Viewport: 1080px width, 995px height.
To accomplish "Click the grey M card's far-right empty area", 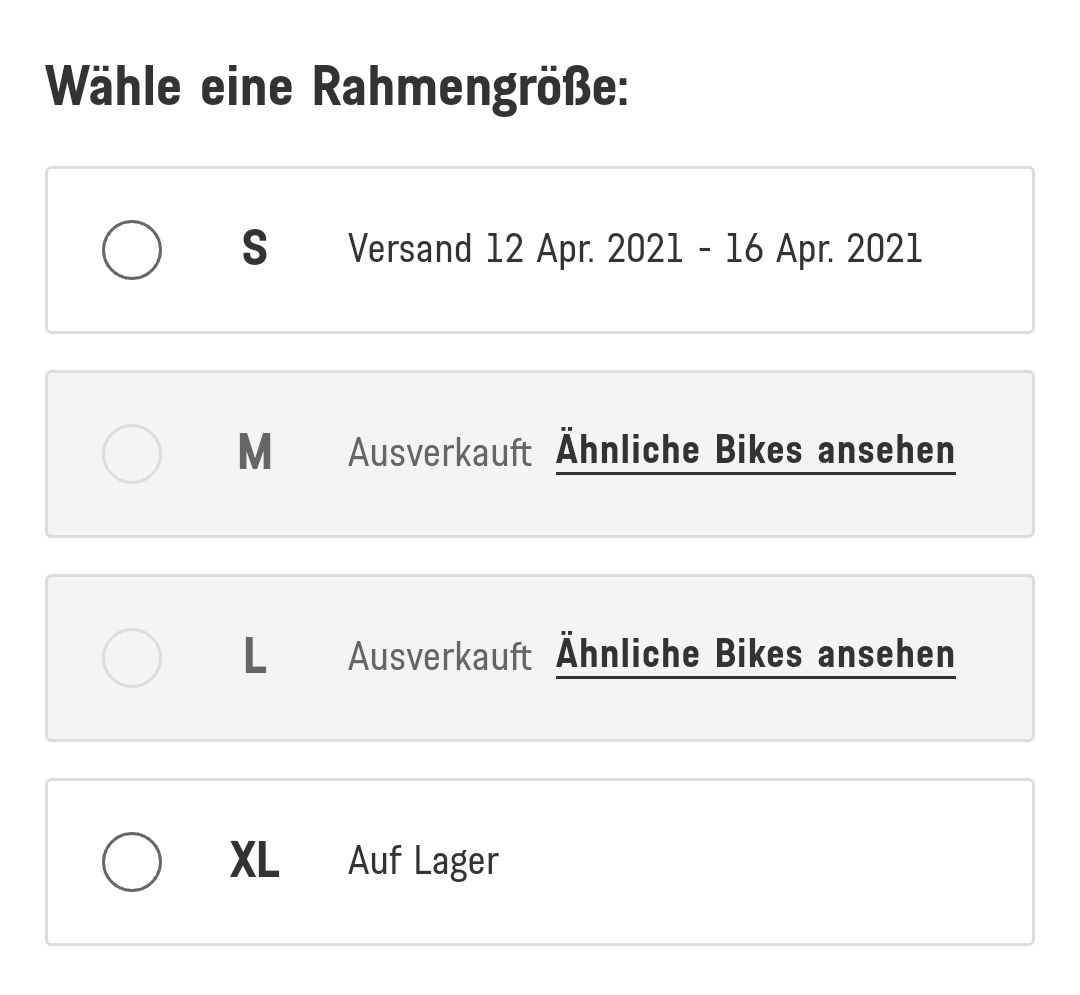I will tap(995, 454).
